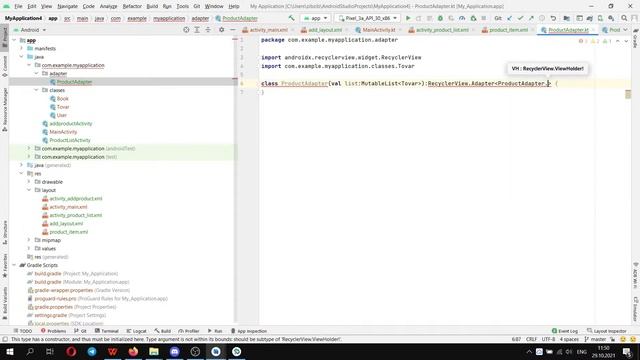Open the app run configuration dropdown

pyautogui.click(x=316, y=18)
